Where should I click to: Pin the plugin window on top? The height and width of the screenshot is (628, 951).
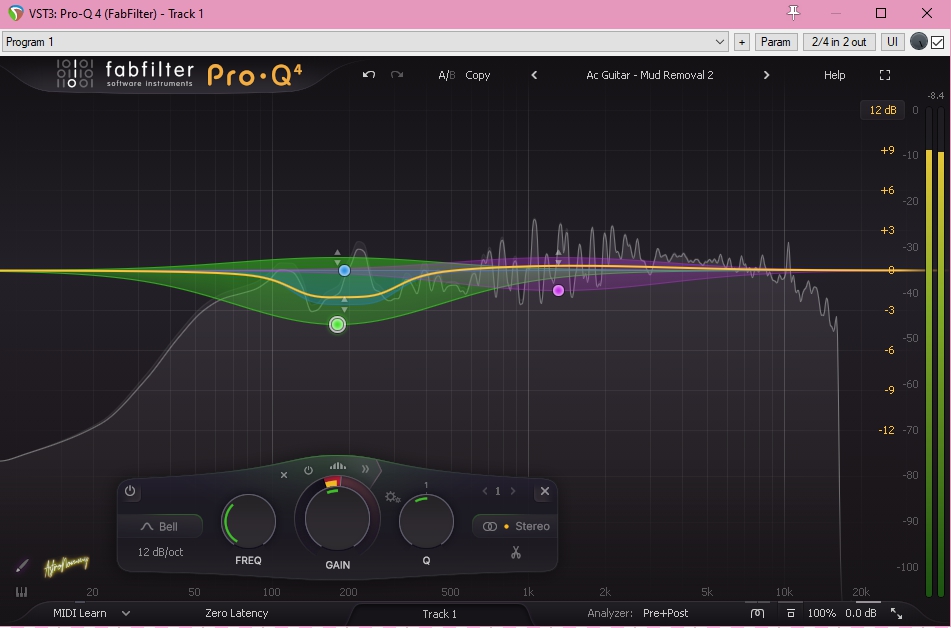(x=794, y=13)
